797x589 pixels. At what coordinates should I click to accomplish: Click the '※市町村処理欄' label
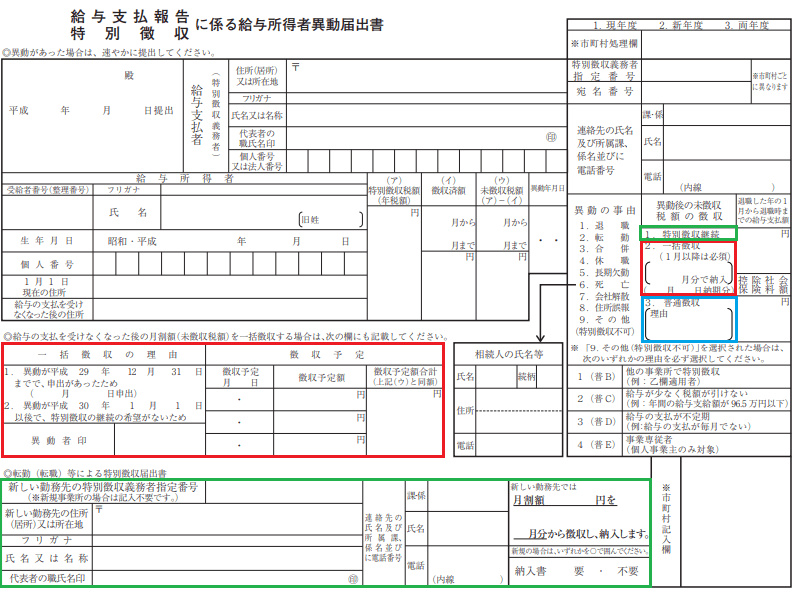point(604,44)
